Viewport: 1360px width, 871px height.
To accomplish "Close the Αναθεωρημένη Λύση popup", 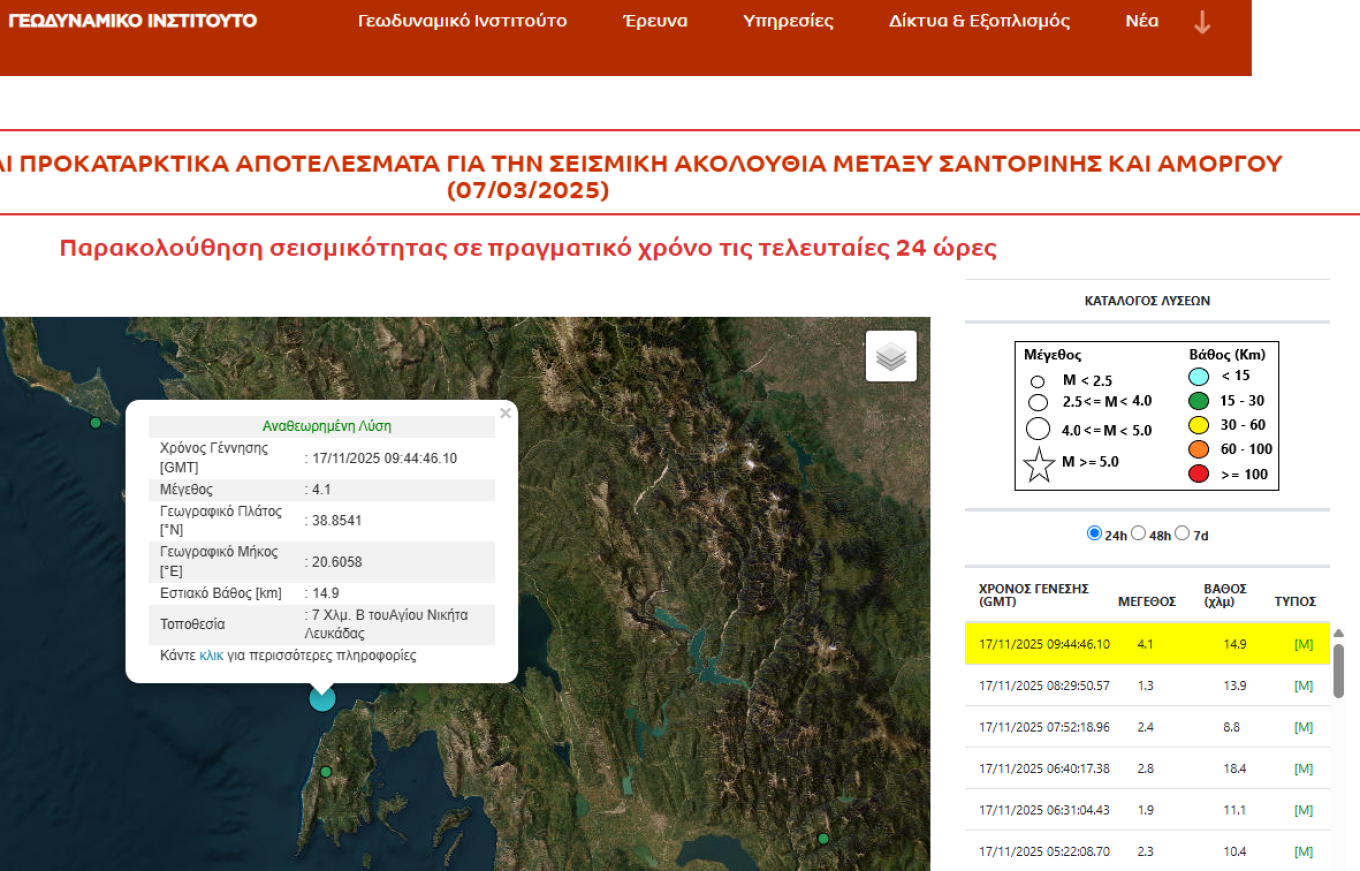I will (x=505, y=412).
